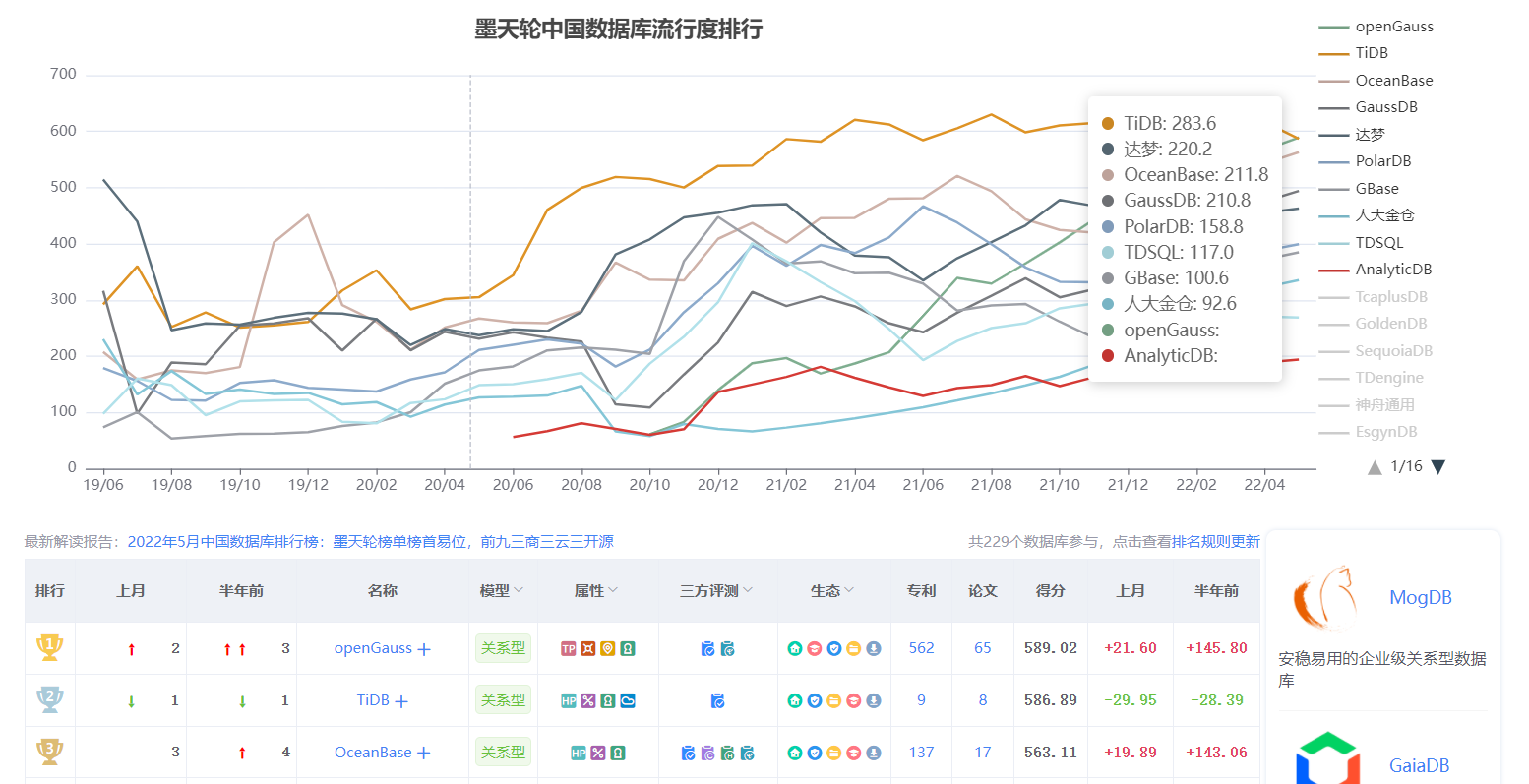Click the orange distributed icon in openGauss row

pyautogui.click(x=588, y=648)
